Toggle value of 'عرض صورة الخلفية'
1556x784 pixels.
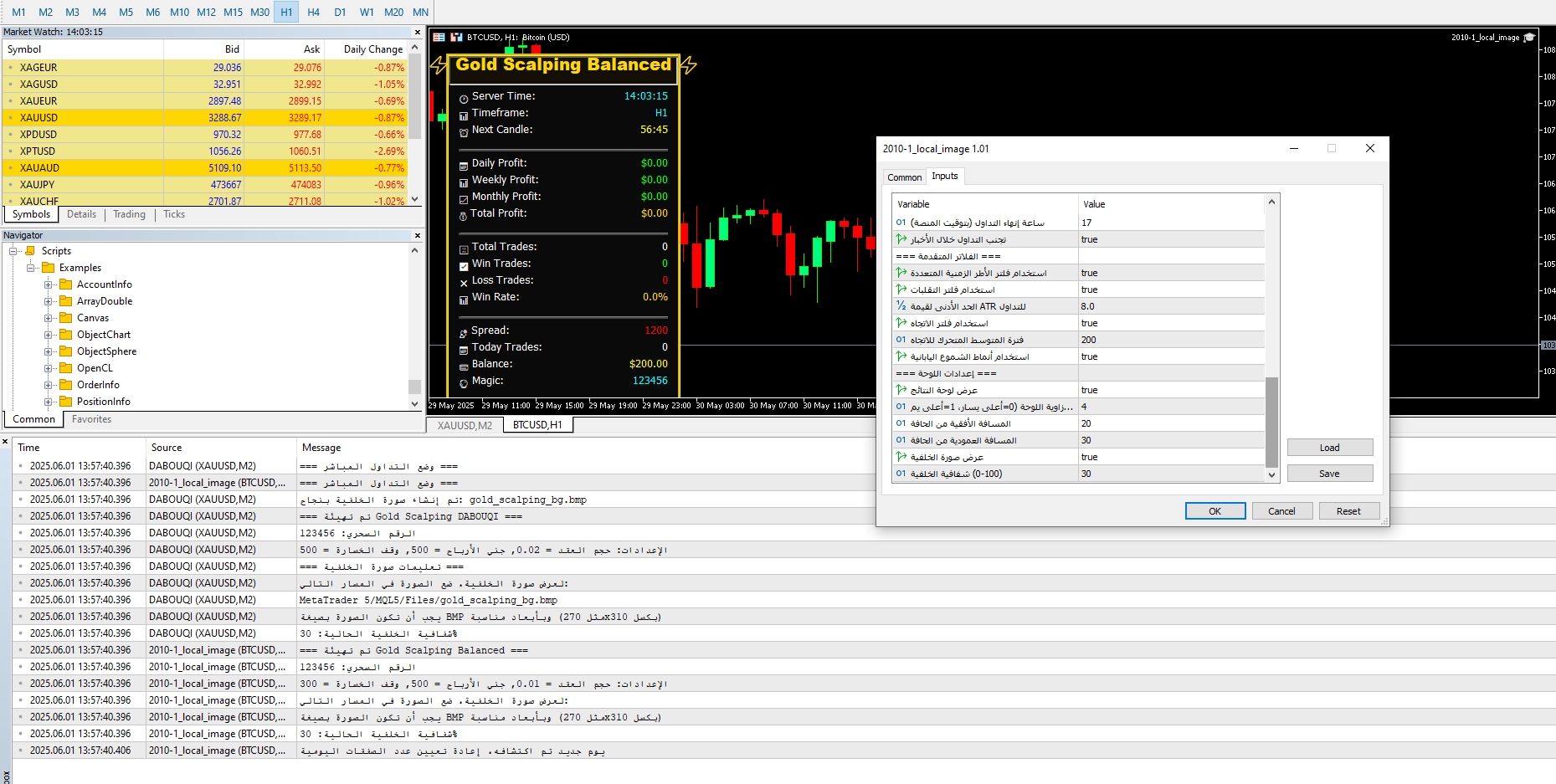1171,457
